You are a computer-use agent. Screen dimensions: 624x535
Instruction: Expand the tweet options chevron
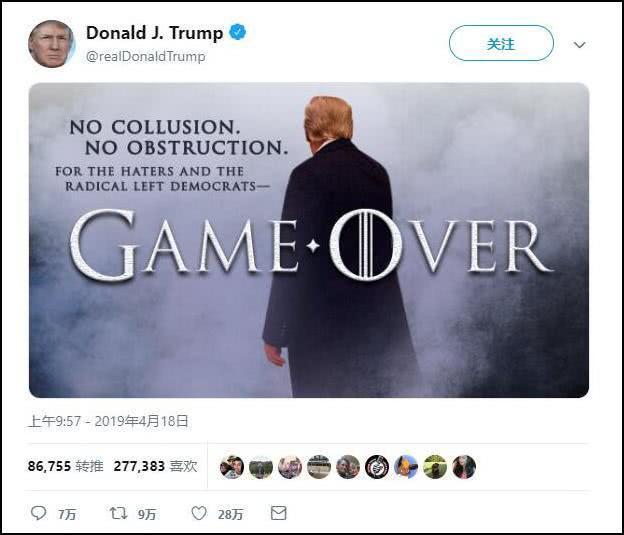click(x=579, y=45)
